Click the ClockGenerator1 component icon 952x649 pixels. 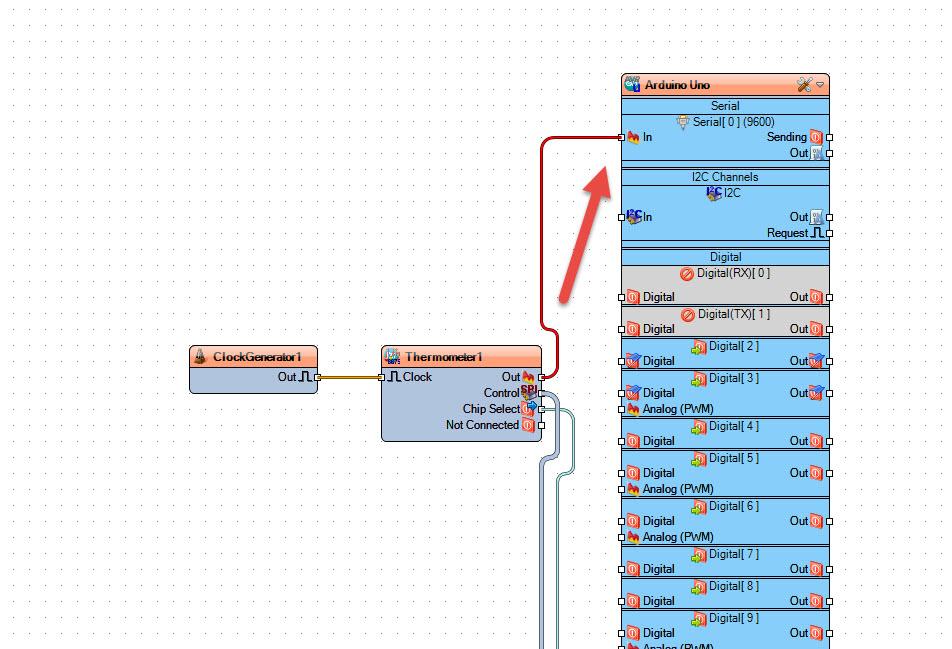pos(200,357)
